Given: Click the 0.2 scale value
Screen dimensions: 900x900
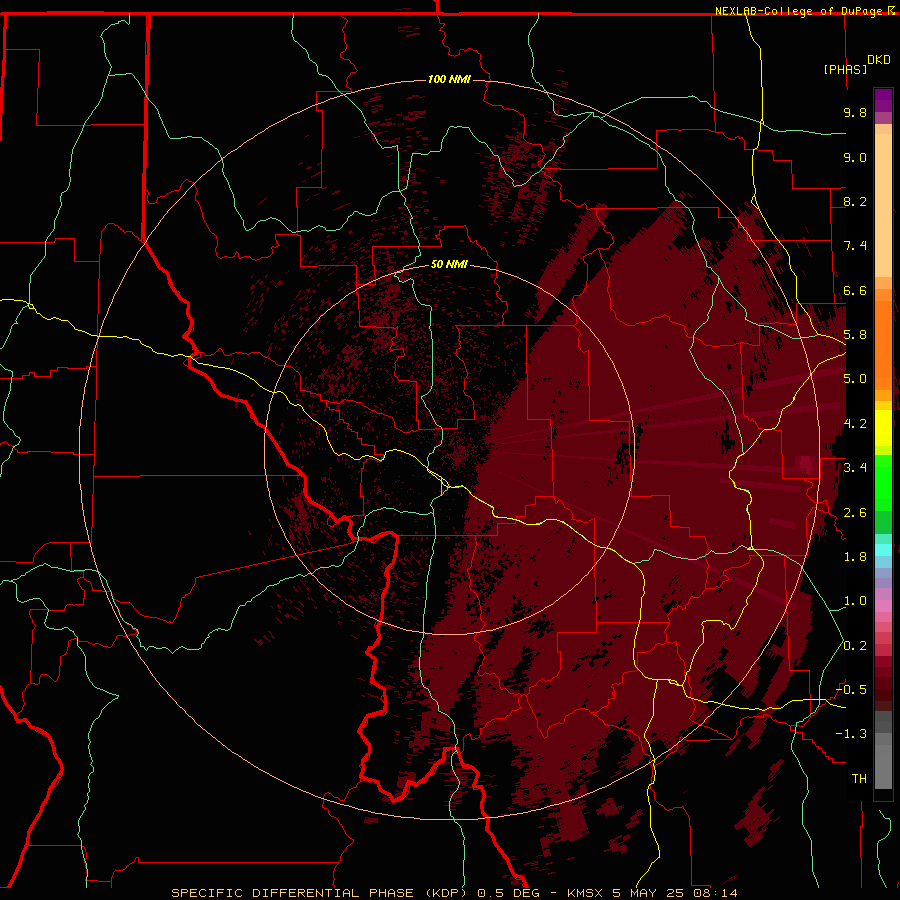Looking at the screenshot, I should pyautogui.click(x=855, y=646).
